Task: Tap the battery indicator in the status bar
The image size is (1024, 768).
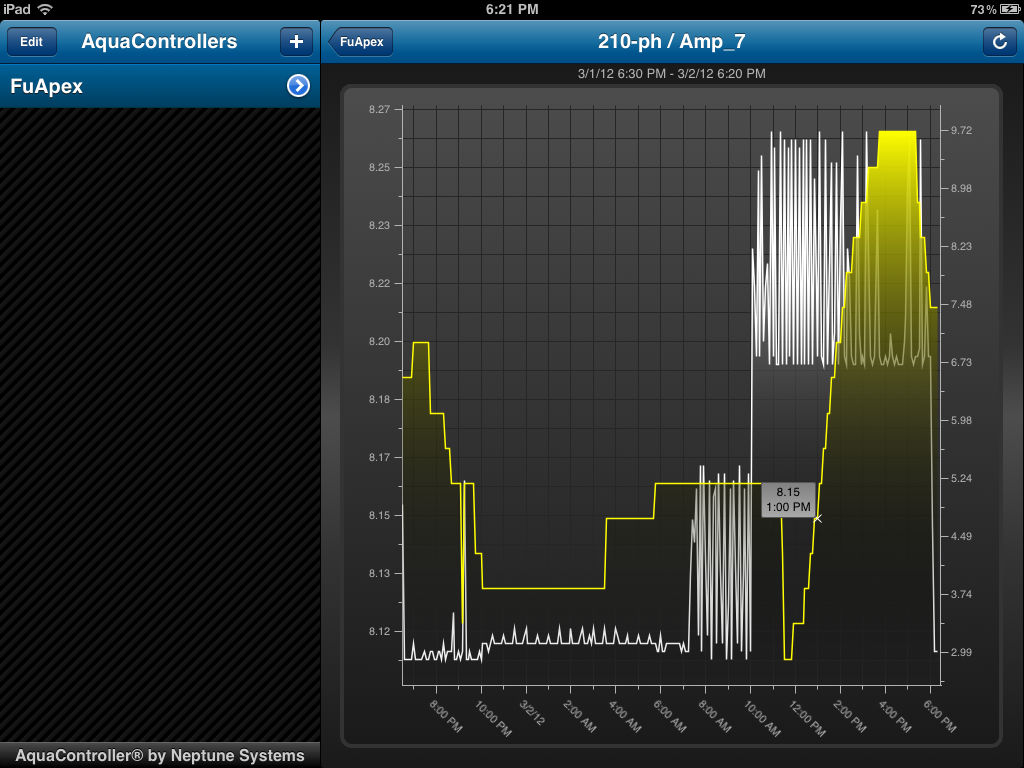Action: click(1009, 8)
